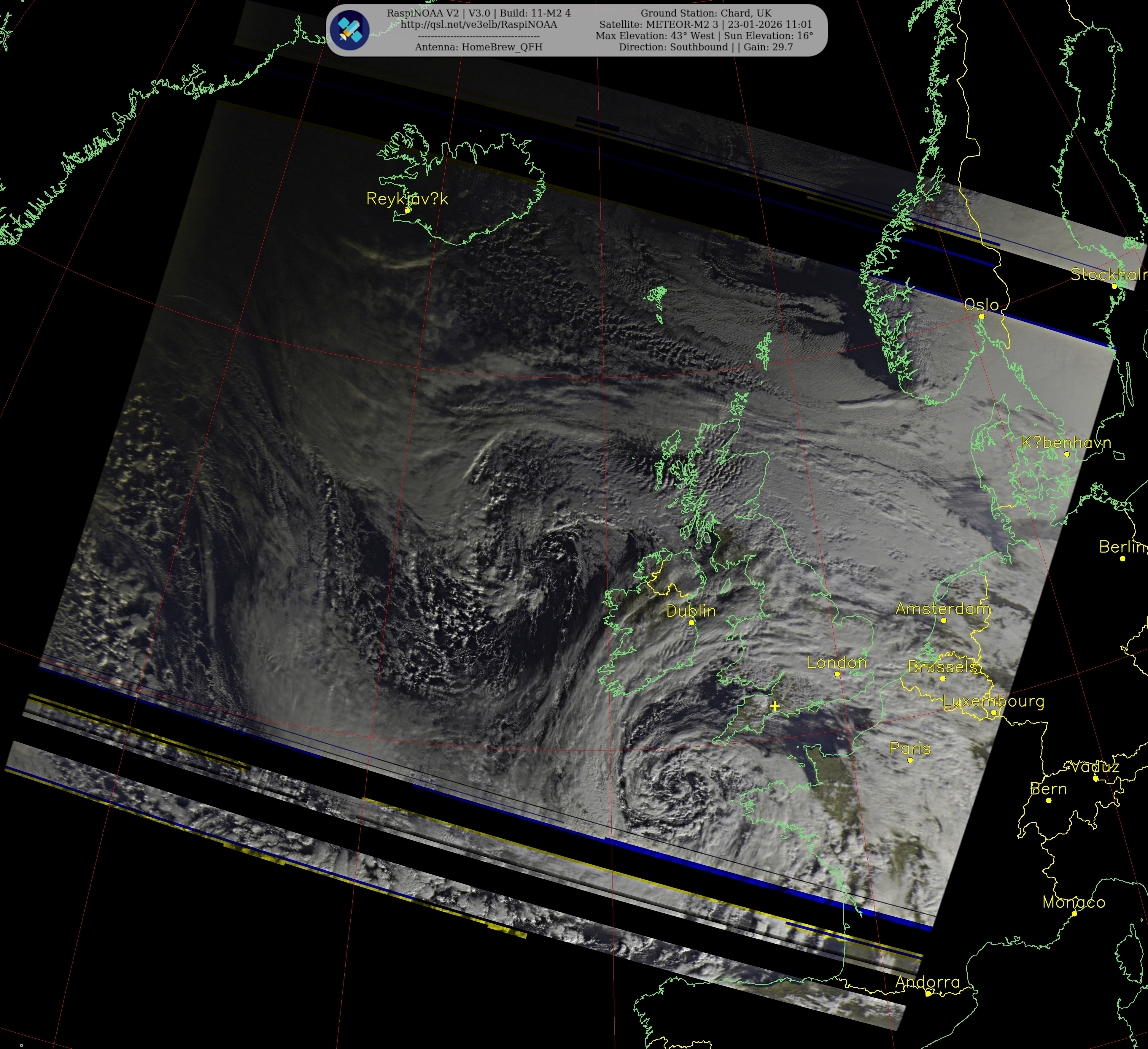This screenshot has height=1049, width=1148.
Task: Click the Ground Station Chard, UK text
Action: [x=705, y=13]
